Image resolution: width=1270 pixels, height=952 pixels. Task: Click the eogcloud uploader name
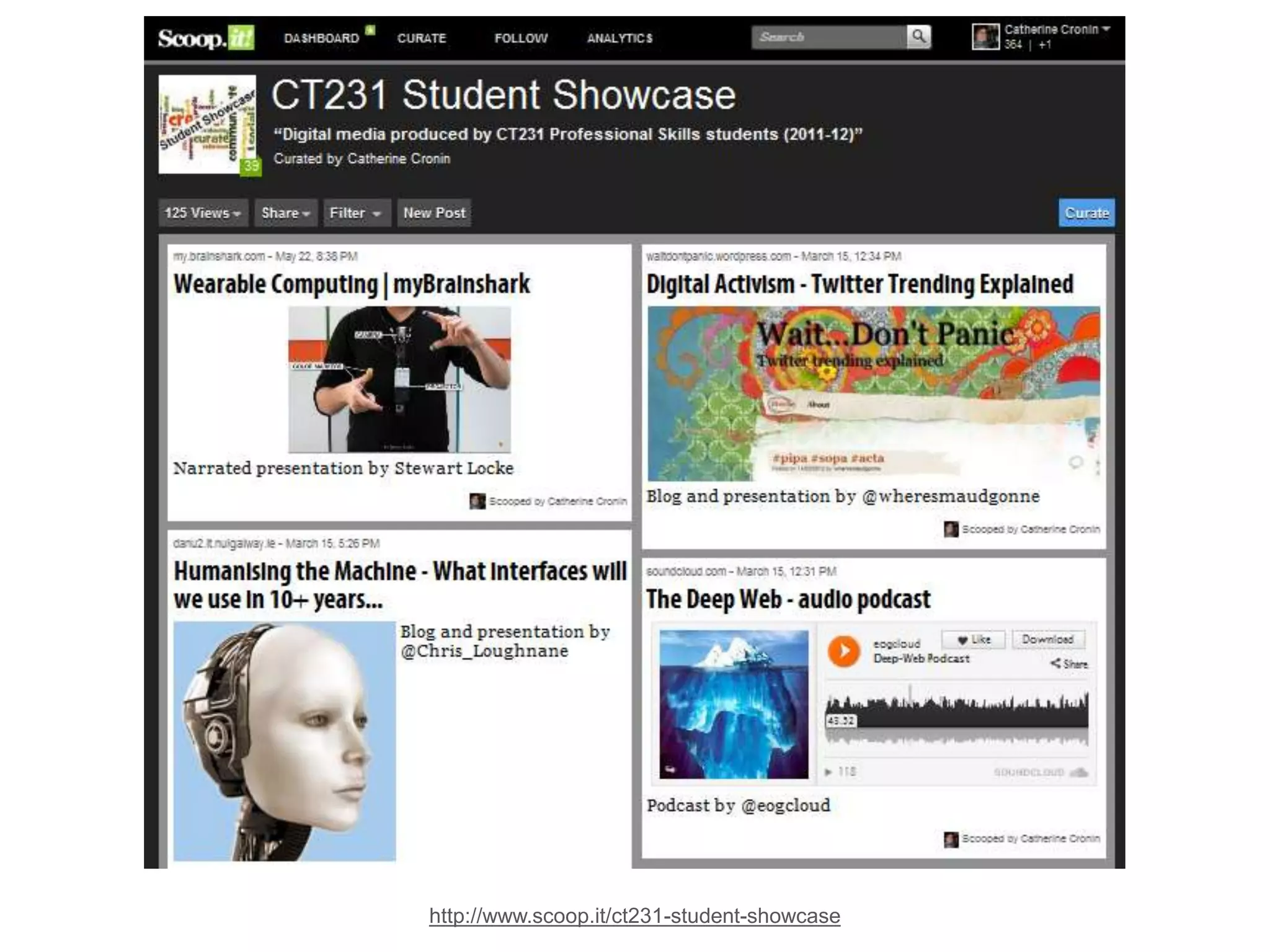(897, 644)
